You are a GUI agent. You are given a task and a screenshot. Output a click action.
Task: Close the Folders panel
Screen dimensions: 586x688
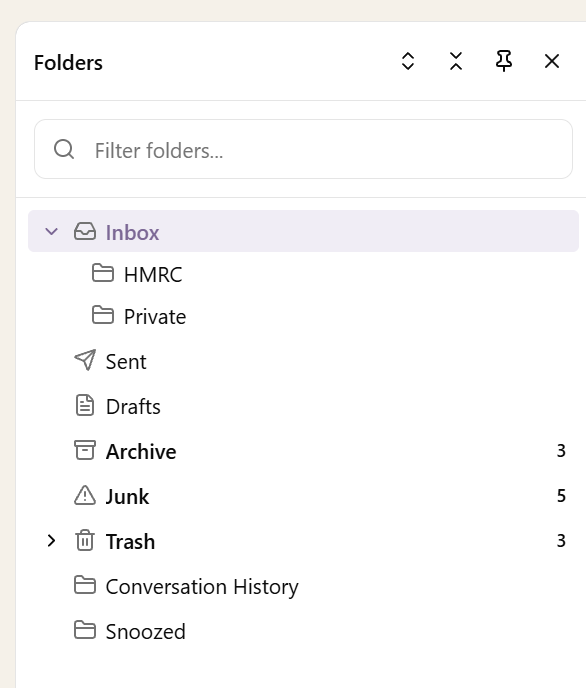(x=551, y=61)
